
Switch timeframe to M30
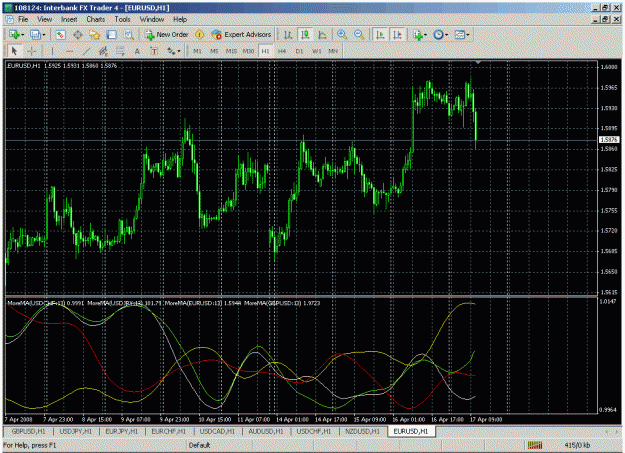248,51
